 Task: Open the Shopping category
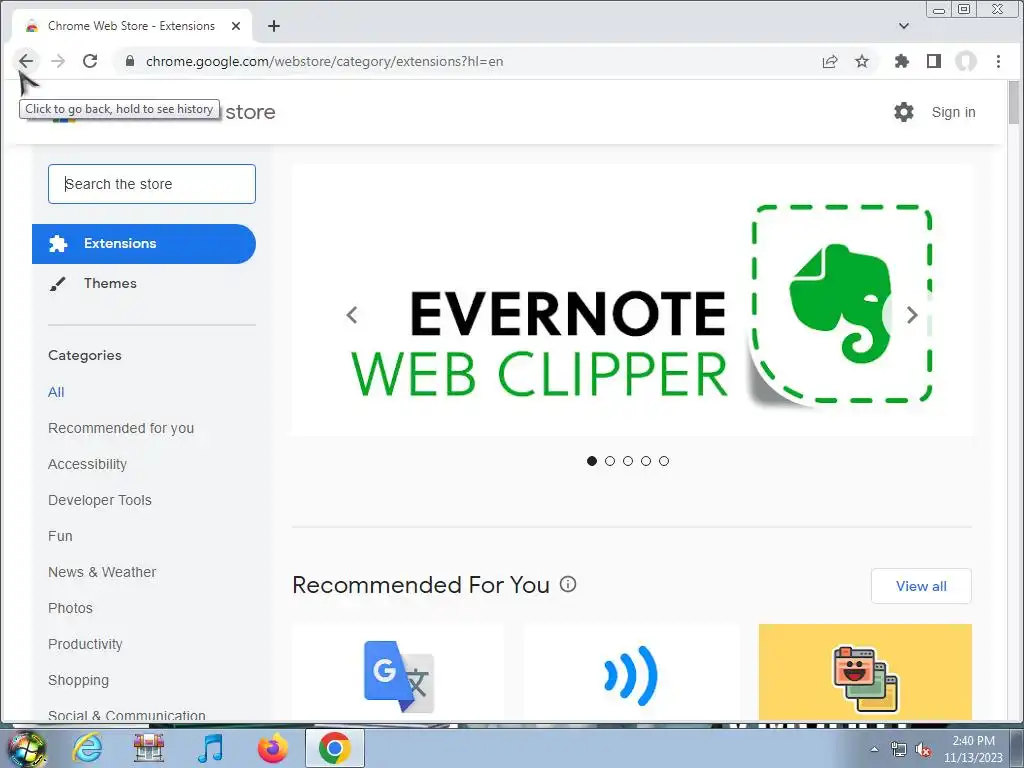tap(78, 680)
